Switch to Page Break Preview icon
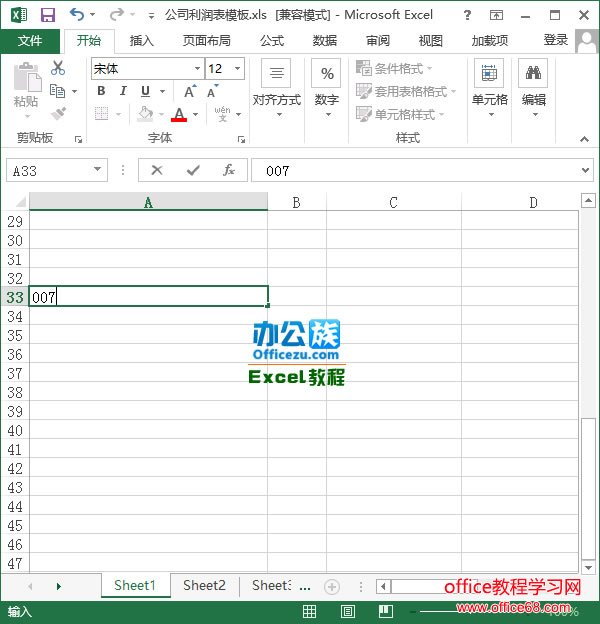The width and height of the screenshot is (600, 624). [x=386, y=611]
